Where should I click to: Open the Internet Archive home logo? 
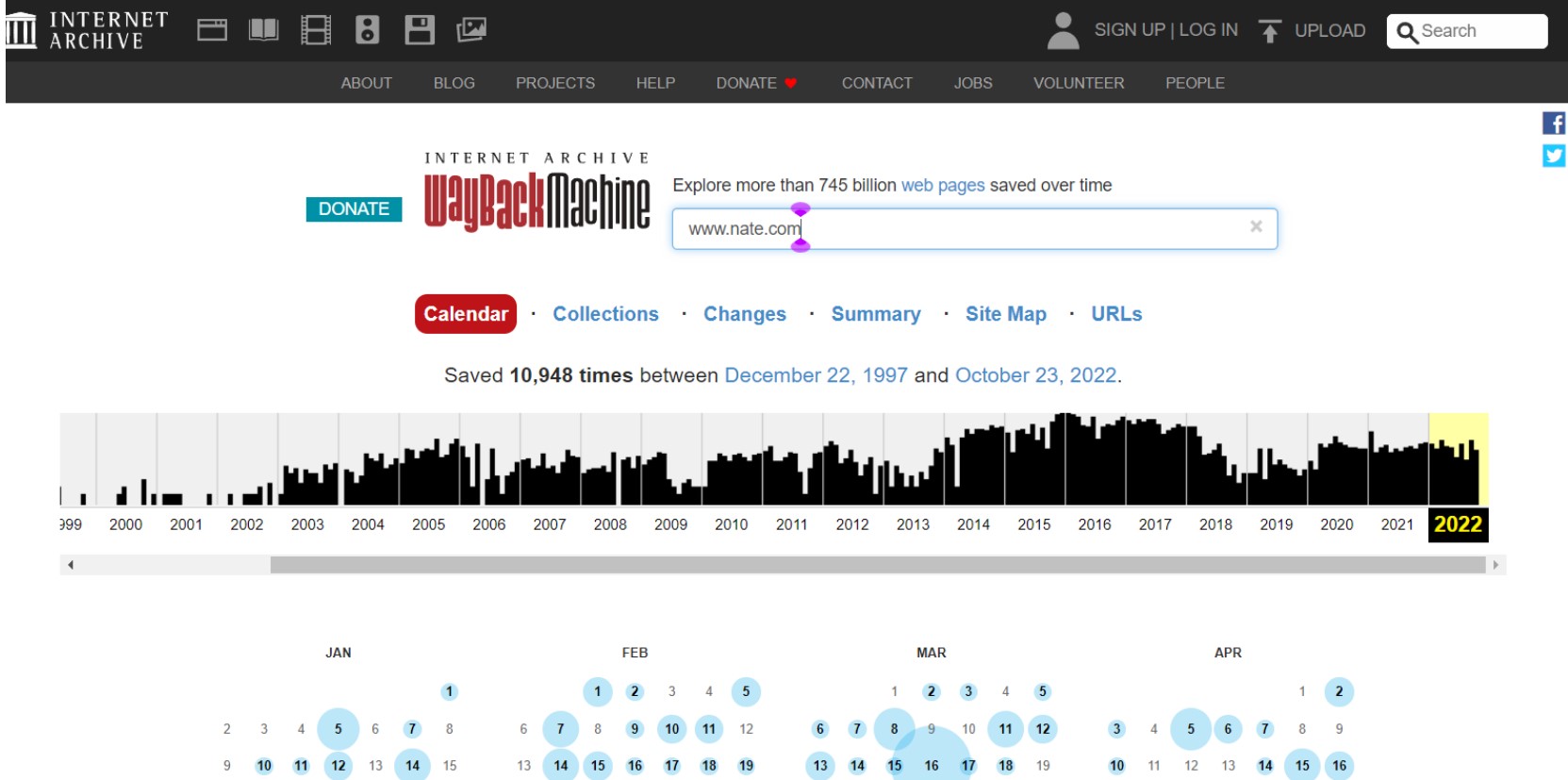click(x=88, y=30)
